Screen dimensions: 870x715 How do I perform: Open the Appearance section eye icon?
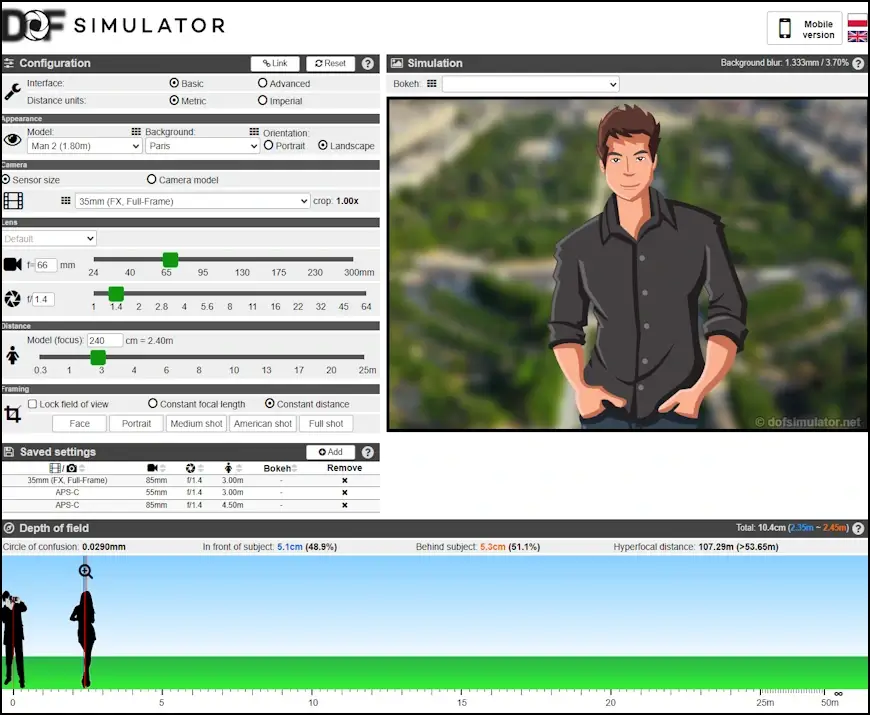12,140
